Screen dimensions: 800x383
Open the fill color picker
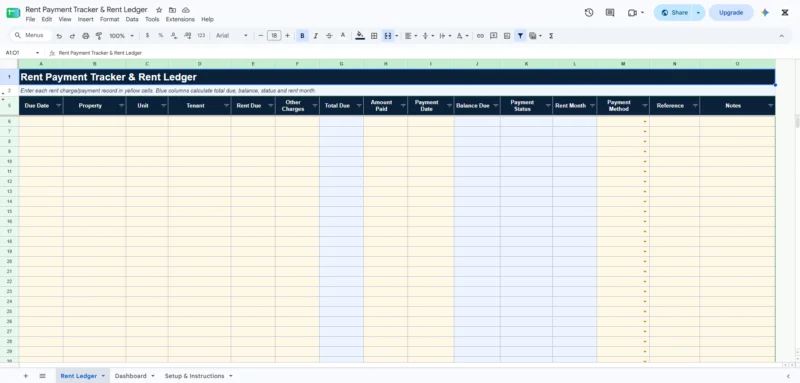point(360,36)
